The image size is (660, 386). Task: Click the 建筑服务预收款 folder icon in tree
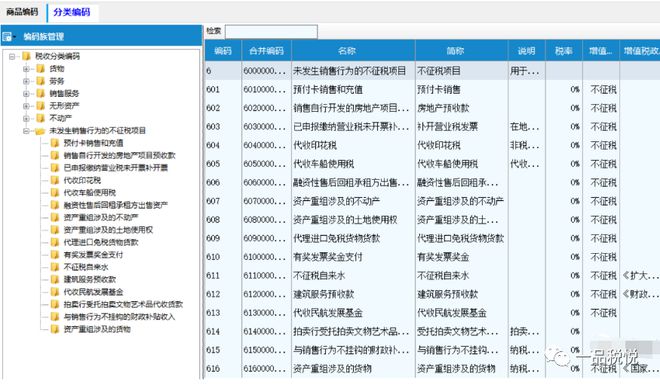pos(55,280)
